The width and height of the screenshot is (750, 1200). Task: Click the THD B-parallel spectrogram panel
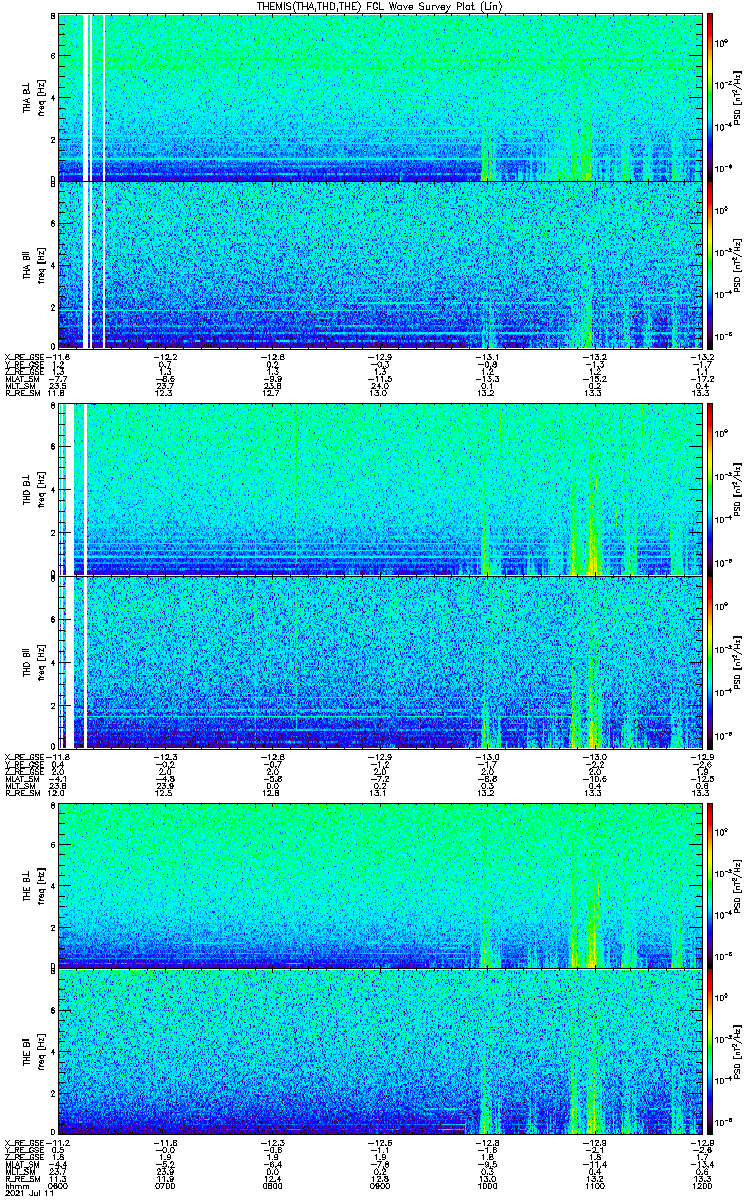[x=379, y=661]
